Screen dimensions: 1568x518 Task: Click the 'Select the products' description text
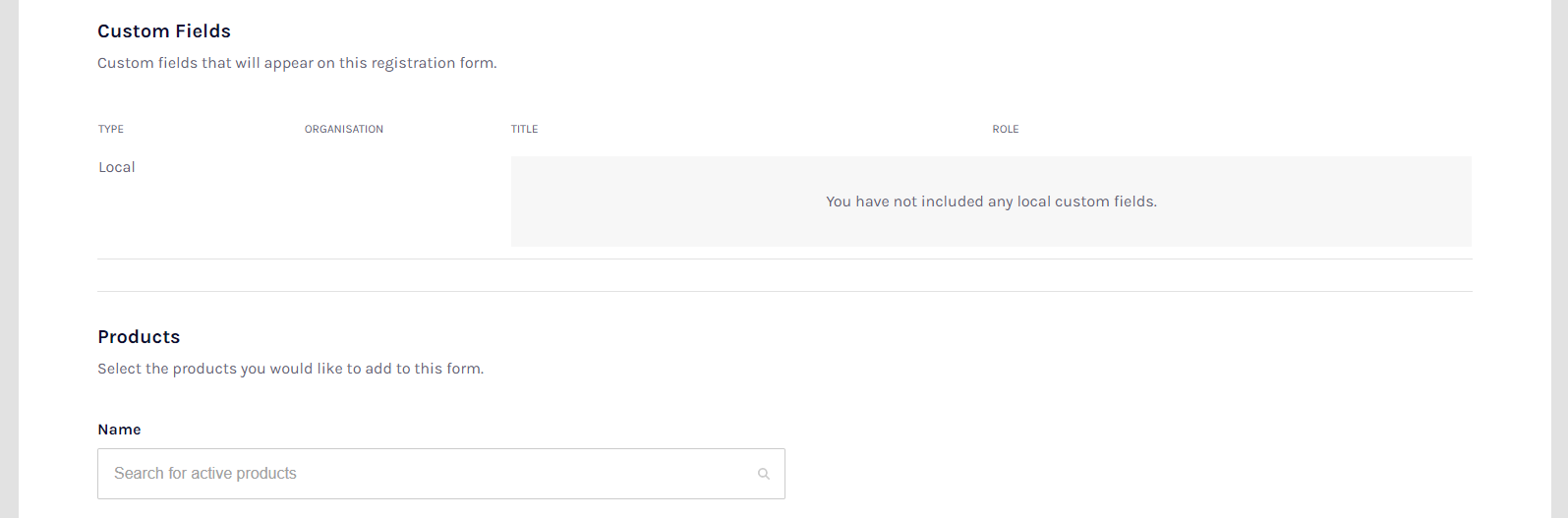pyautogui.click(x=290, y=369)
